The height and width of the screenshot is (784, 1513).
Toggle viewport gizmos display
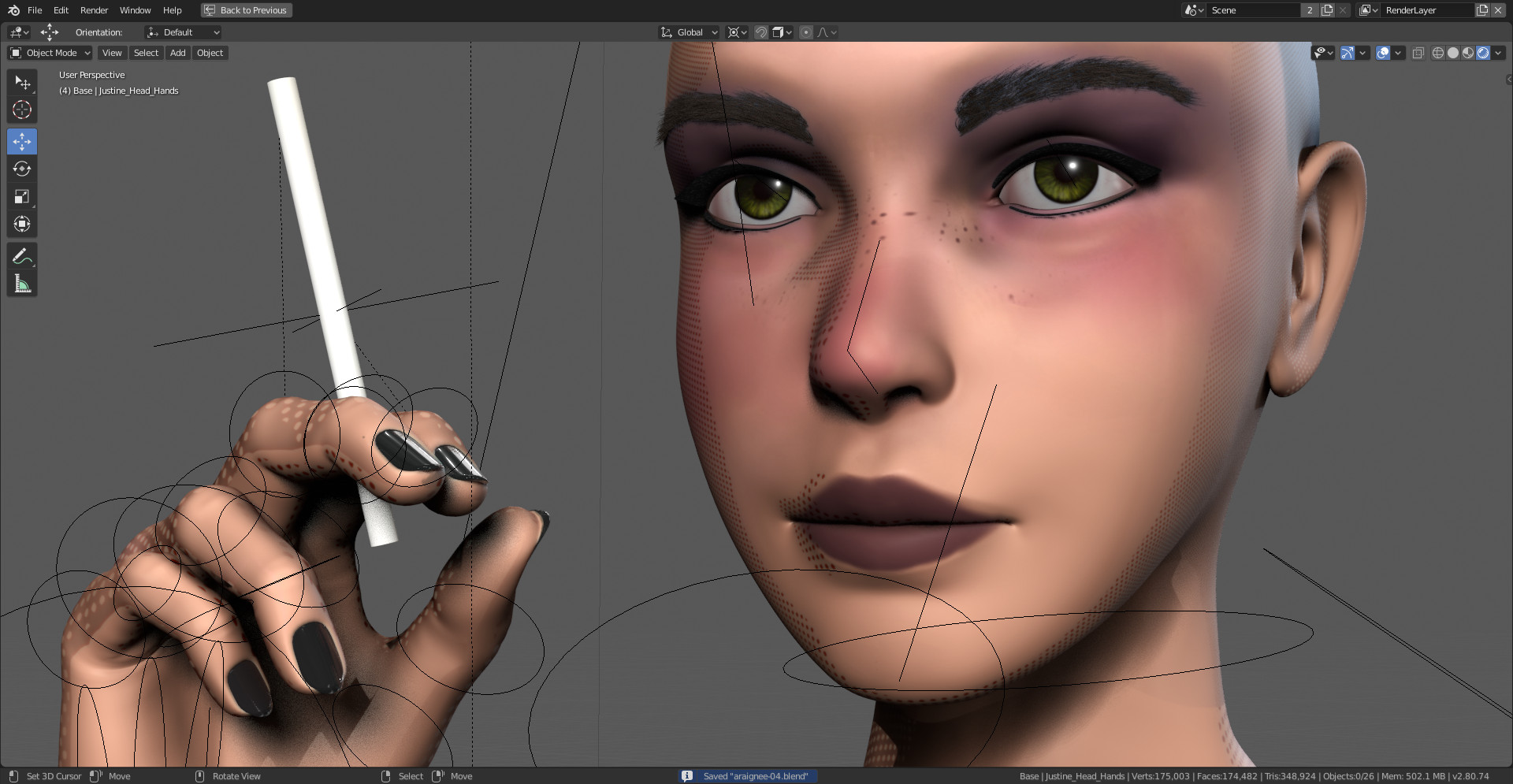coord(1348,53)
